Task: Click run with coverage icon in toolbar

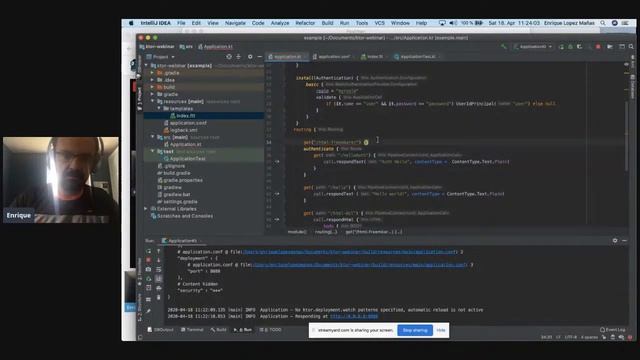Action: coord(580,47)
